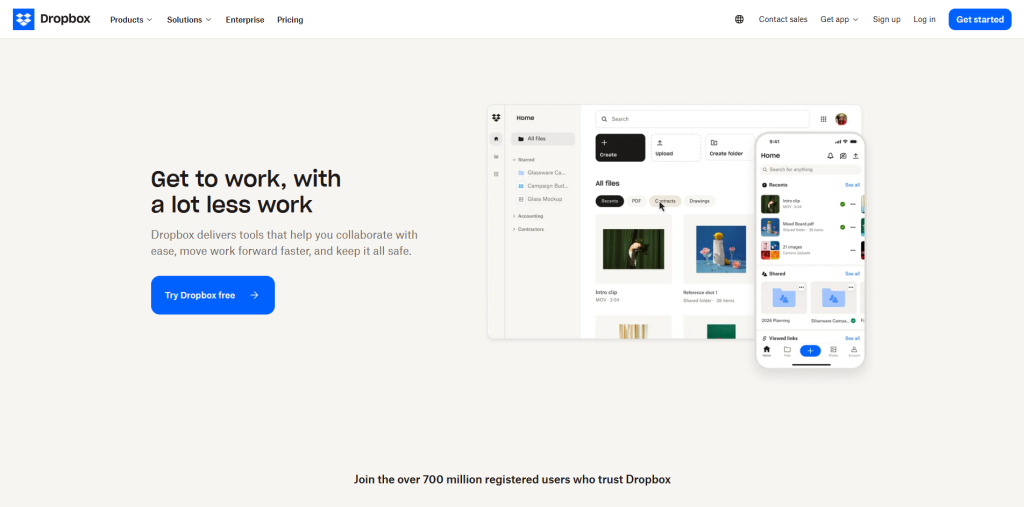Viewport: 1024px width, 507px height.
Task: Tap the Home tab icon in phone bottom bar
Action: [x=767, y=351]
